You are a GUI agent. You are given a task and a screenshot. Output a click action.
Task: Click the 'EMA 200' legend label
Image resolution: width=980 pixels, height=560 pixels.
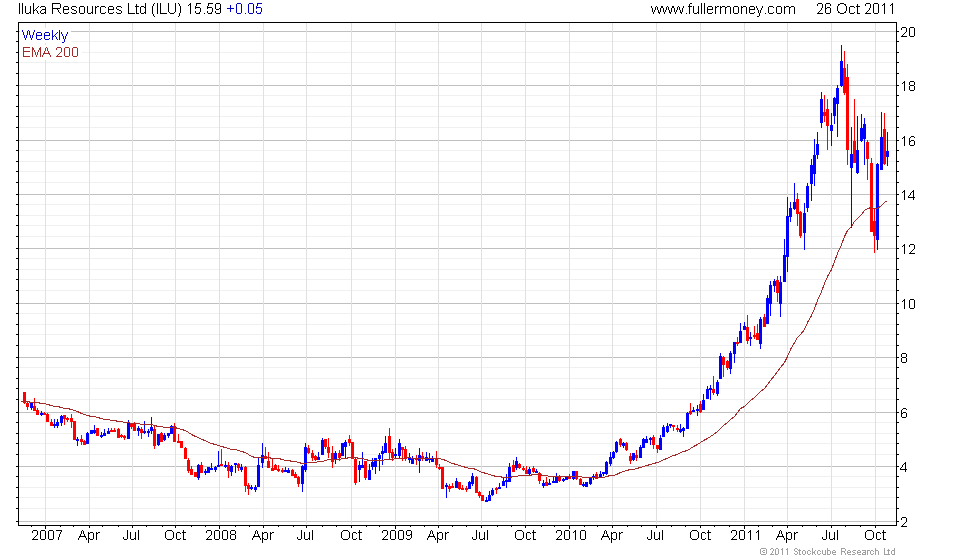pyautogui.click(x=50, y=52)
